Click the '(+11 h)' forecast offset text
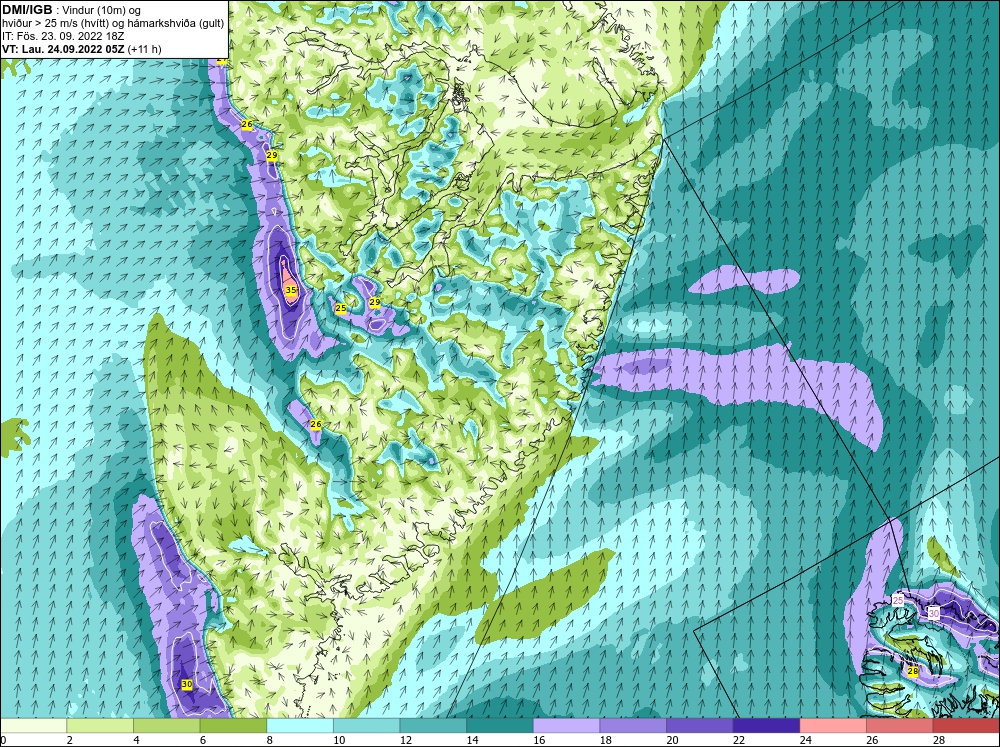Image resolution: width=1000 pixels, height=747 pixels. [145, 49]
